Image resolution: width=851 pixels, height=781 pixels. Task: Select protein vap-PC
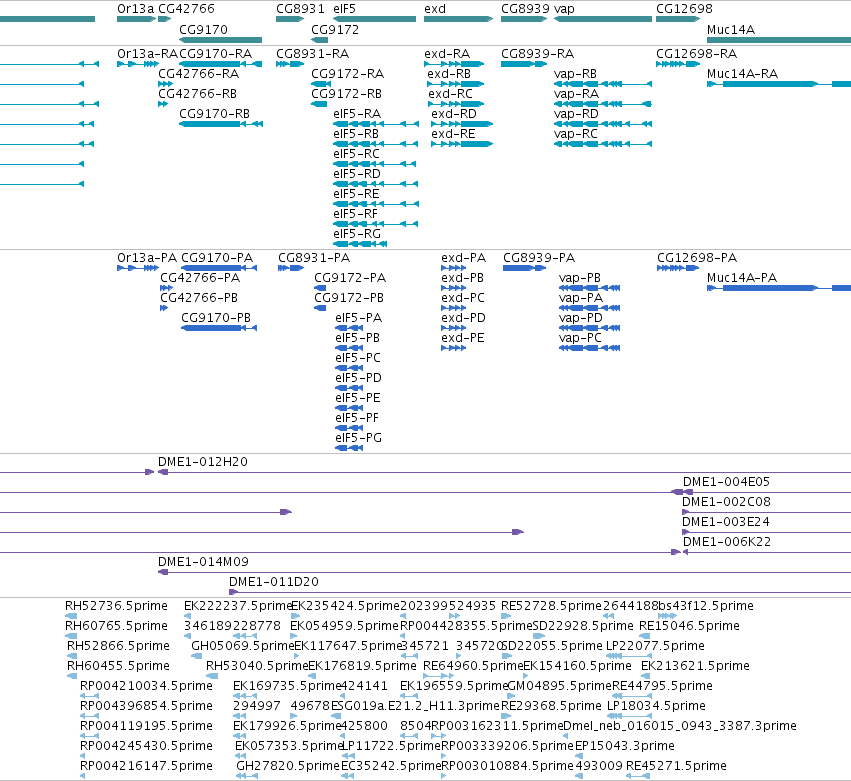pos(589,348)
